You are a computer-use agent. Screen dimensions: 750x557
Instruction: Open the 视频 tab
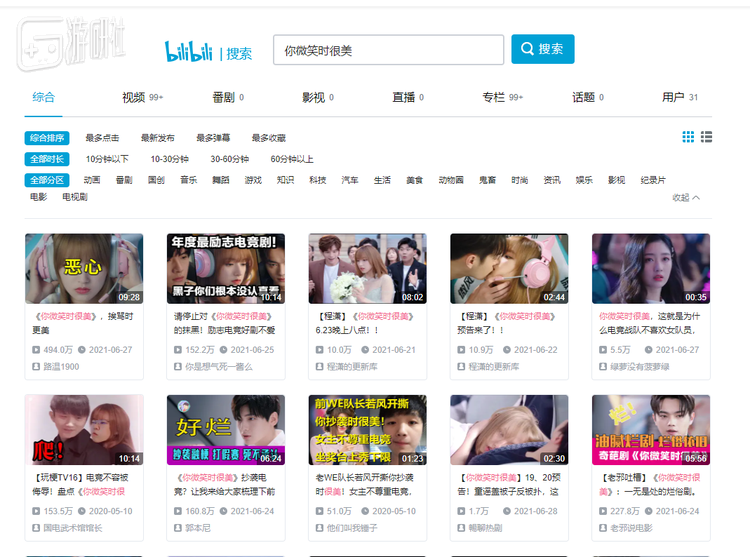[134, 97]
